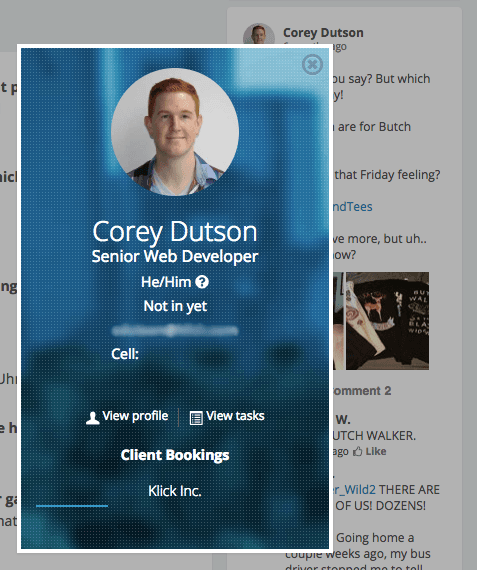The width and height of the screenshot is (477, 570).
Task: Click the Corey Dutson post author name
Action: [323, 33]
